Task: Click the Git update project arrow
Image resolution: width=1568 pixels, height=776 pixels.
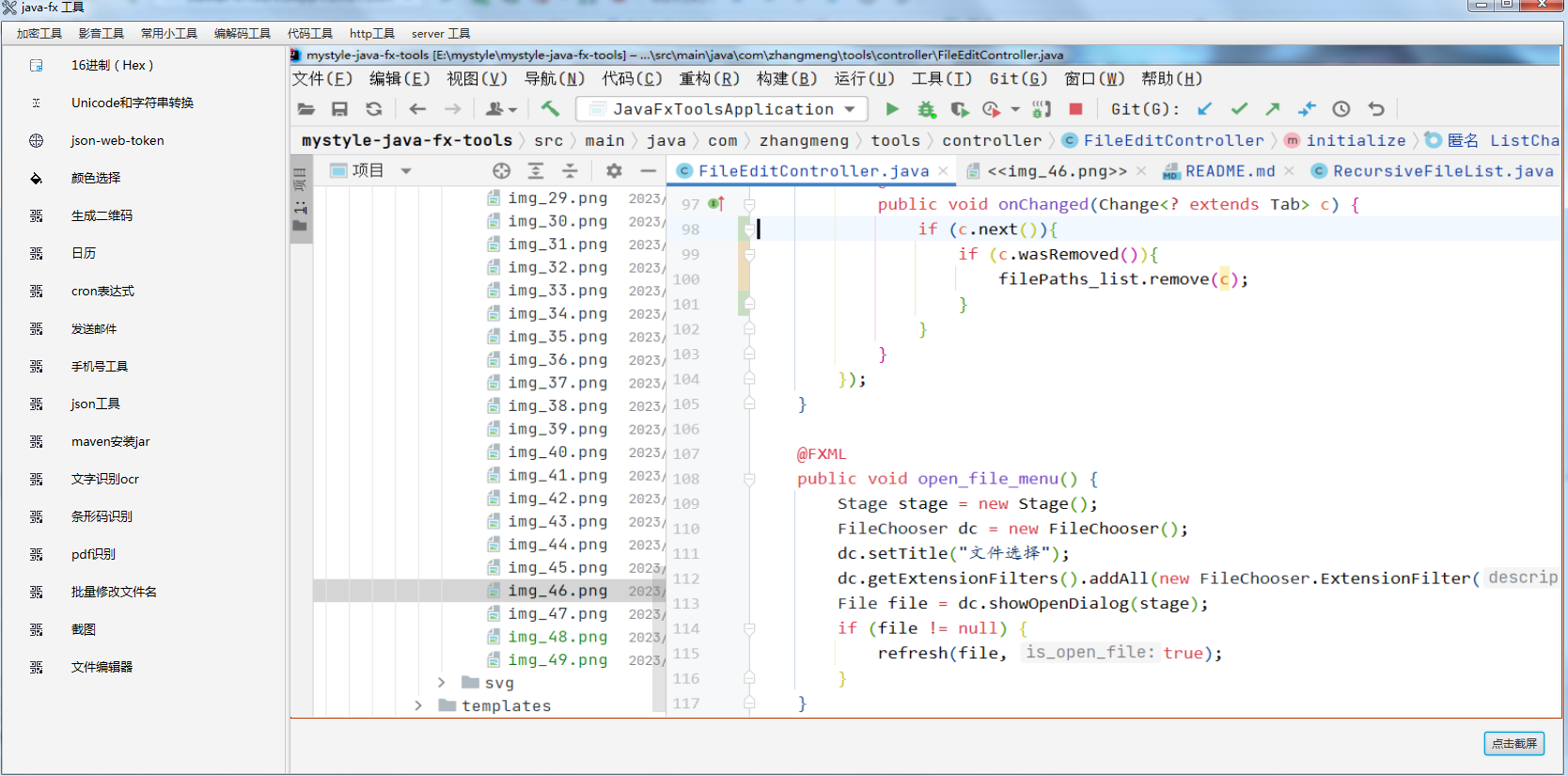Action: point(1204,109)
